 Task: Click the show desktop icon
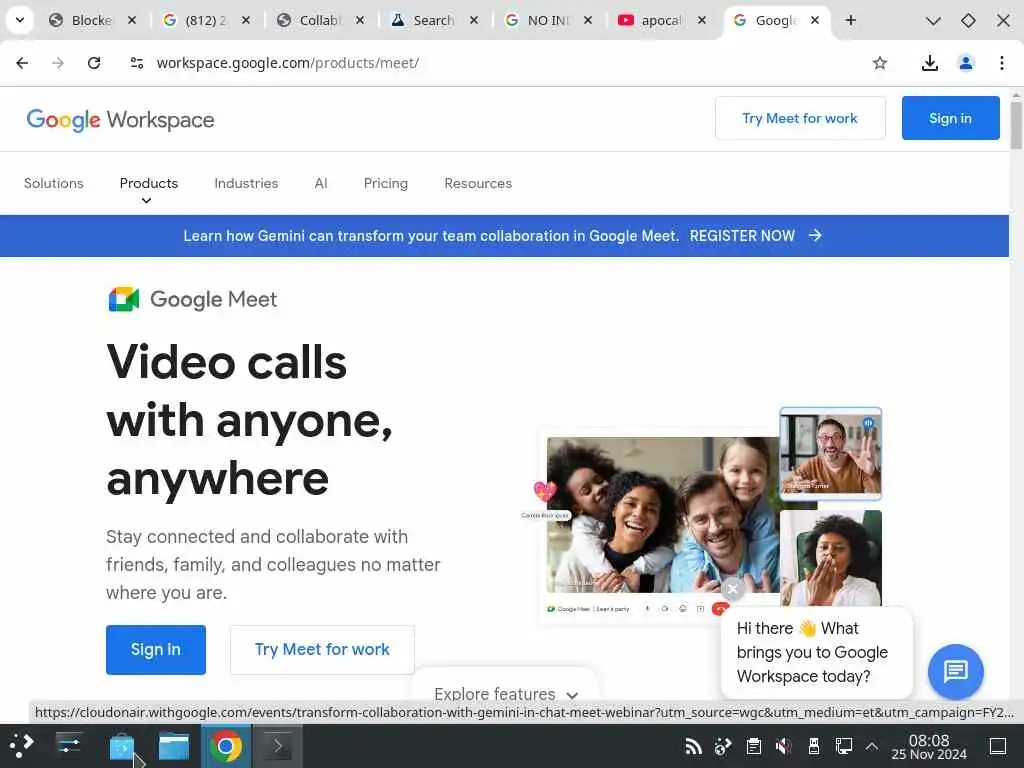(x=998, y=746)
